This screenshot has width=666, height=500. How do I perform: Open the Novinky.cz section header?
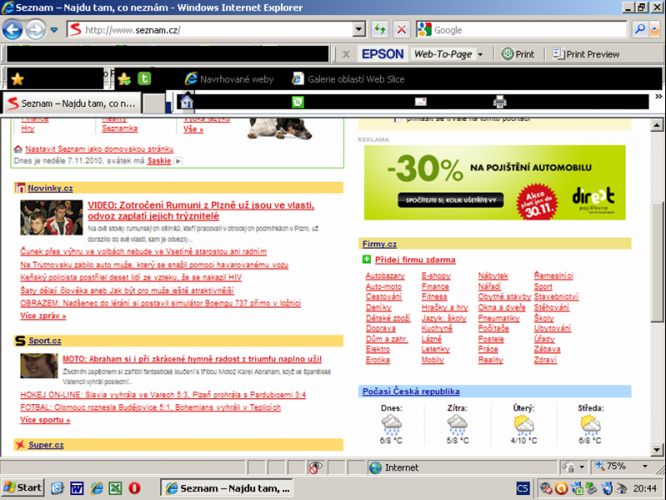pyautogui.click(x=50, y=188)
